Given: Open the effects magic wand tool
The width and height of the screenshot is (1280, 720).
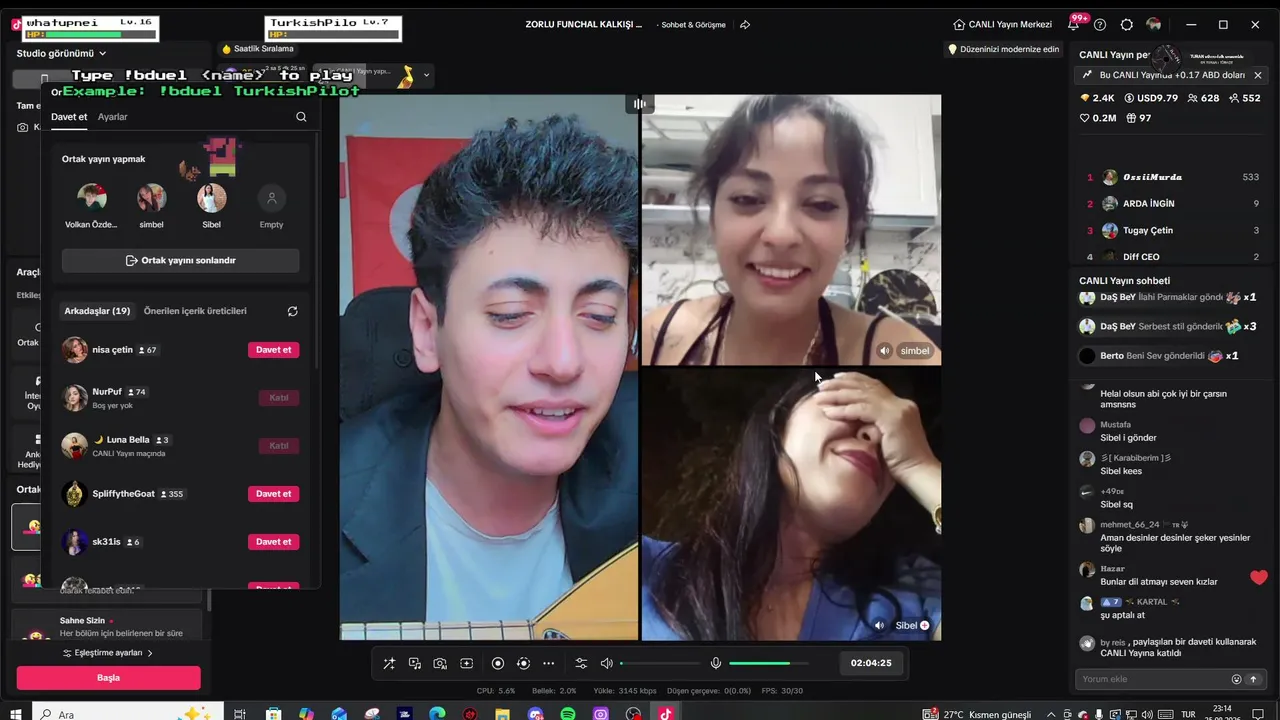Looking at the screenshot, I should (x=389, y=663).
